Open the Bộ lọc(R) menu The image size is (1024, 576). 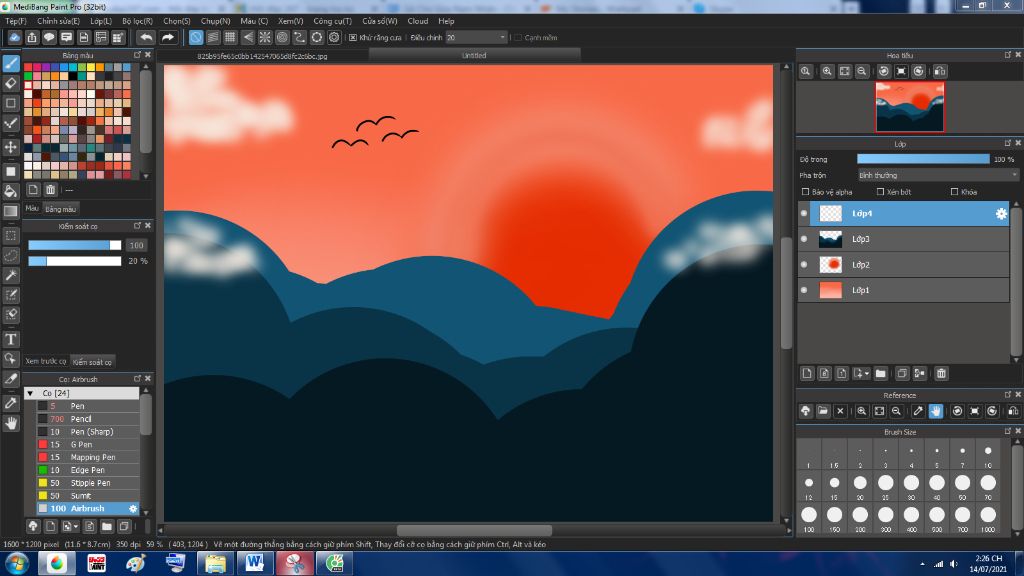tap(137, 21)
